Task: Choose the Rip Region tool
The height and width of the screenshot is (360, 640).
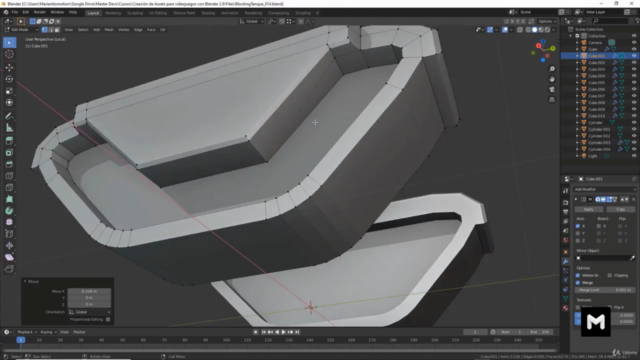Action: point(9,269)
